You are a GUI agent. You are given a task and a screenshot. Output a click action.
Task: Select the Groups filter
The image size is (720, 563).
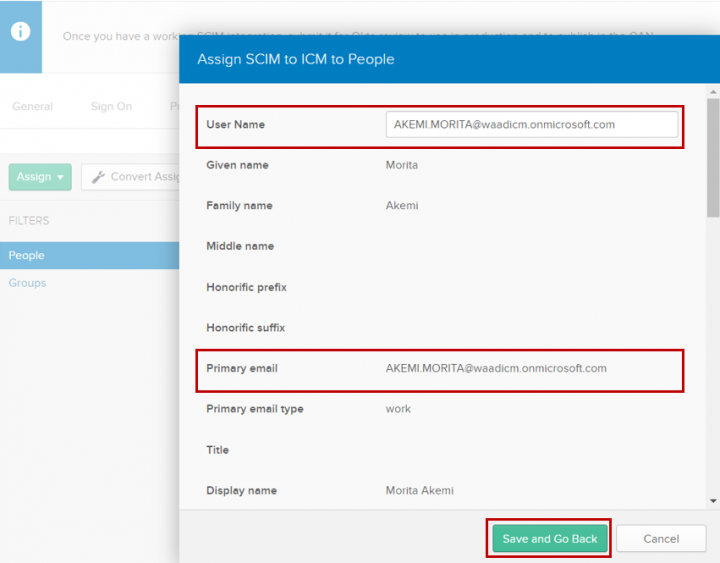[x=27, y=283]
